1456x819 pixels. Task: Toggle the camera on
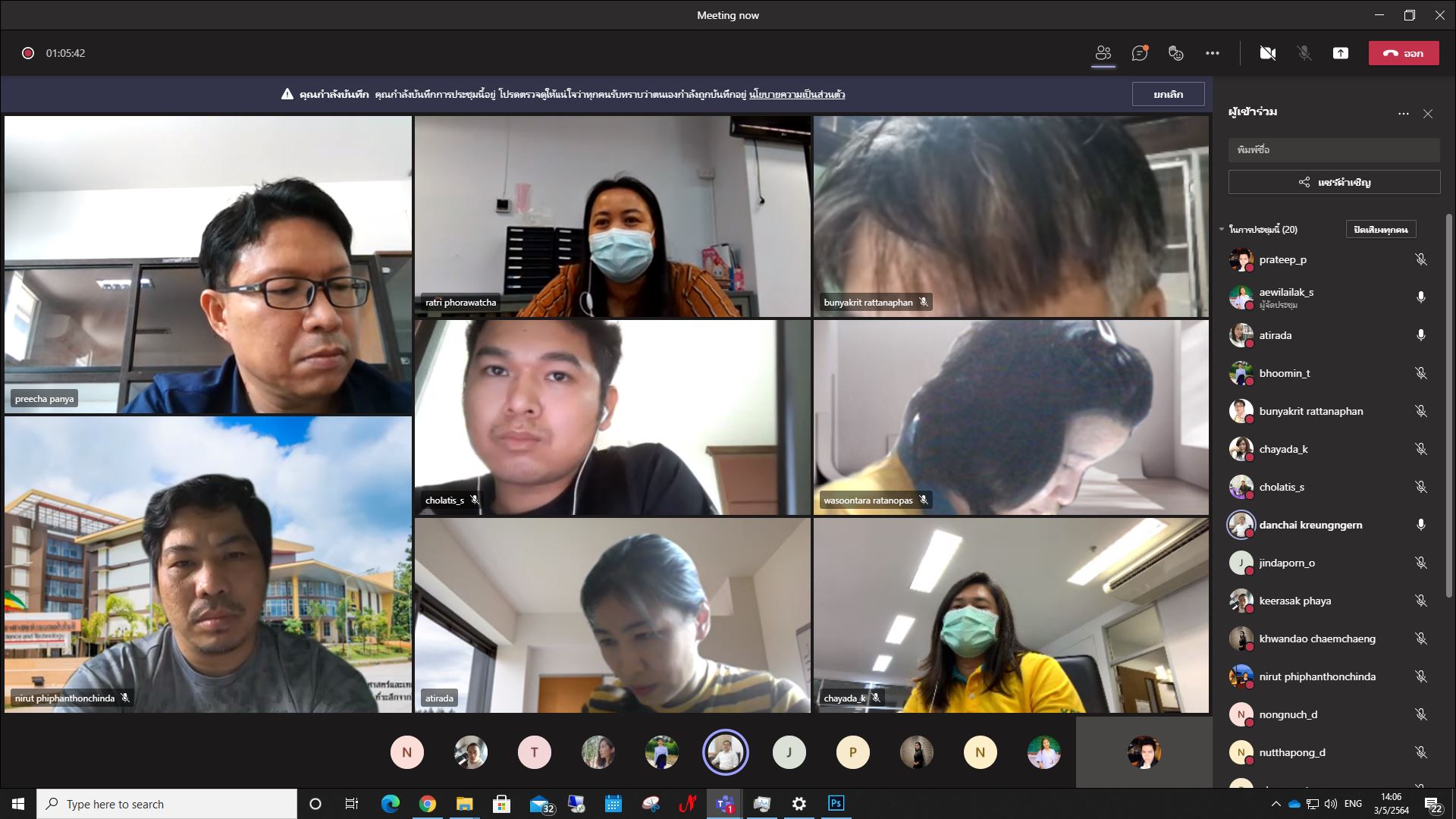pyautogui.click(x=1267, y=53)
